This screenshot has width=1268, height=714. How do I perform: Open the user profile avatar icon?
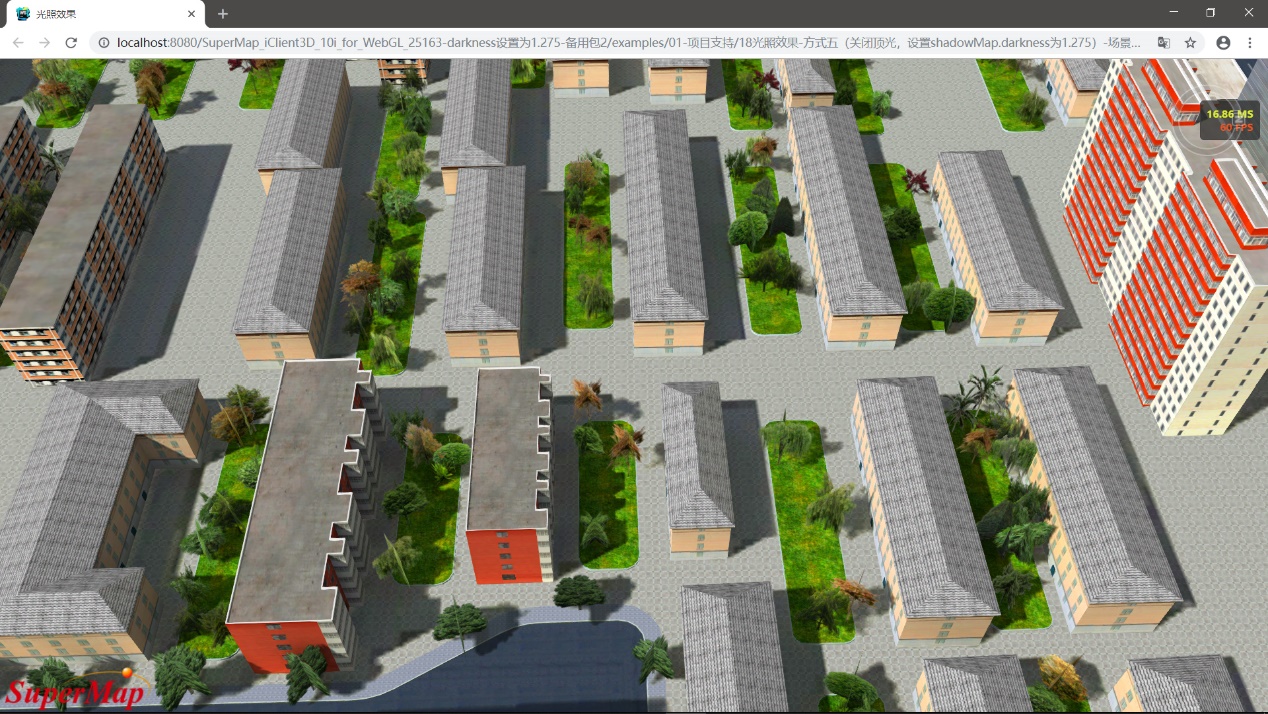click(x=1223, y=43)
